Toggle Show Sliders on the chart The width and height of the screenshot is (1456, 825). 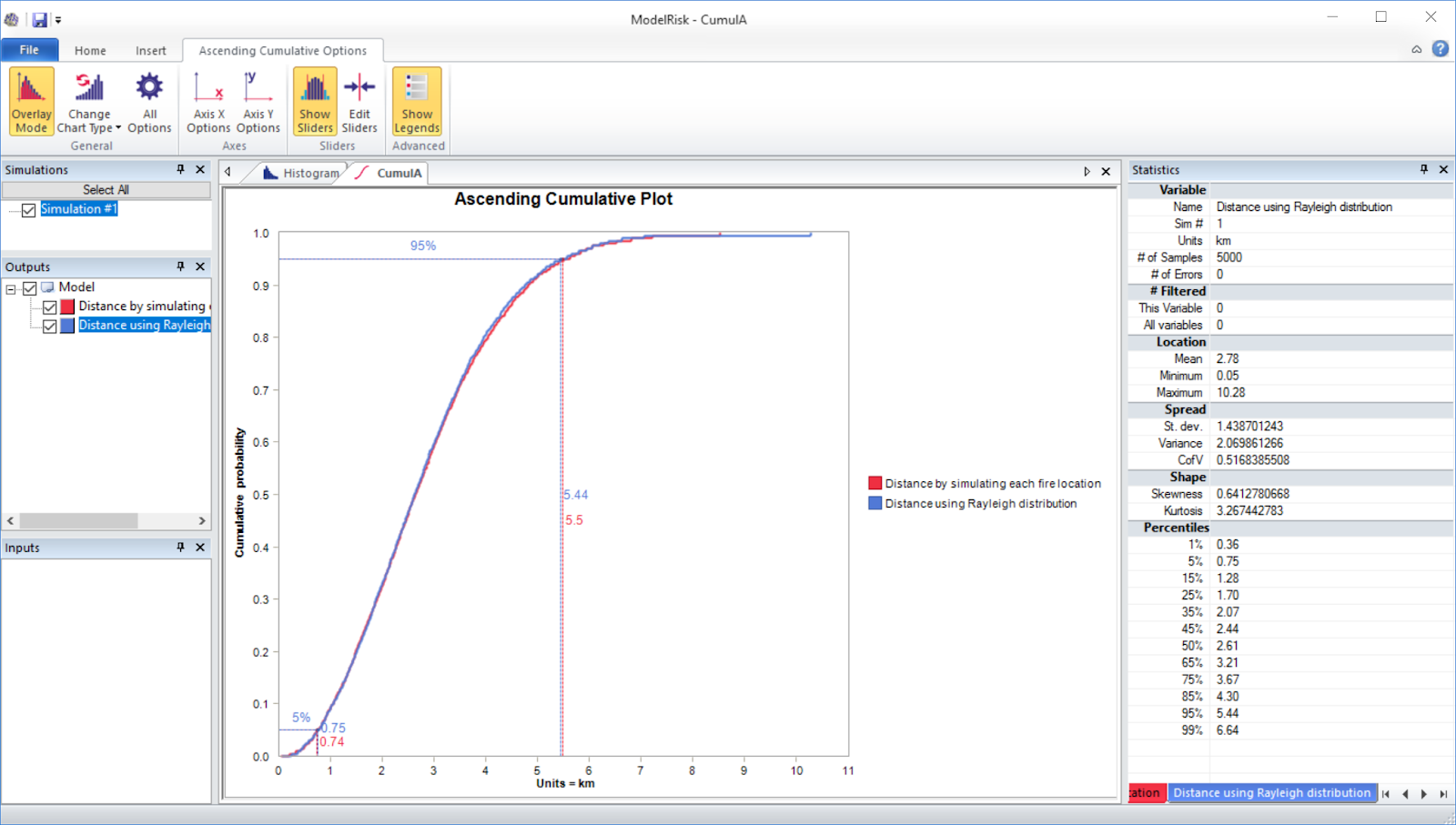tap(314, 100)
